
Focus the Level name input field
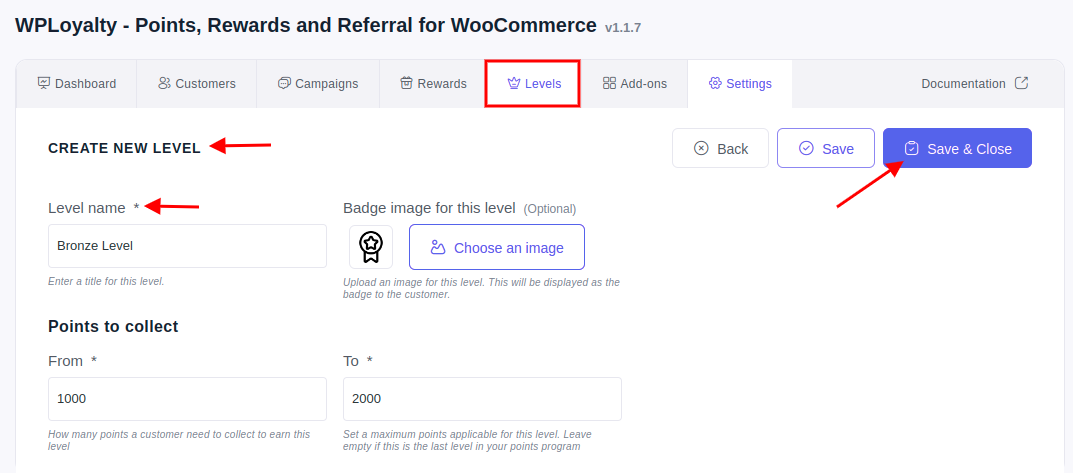(x=188, y=246)
